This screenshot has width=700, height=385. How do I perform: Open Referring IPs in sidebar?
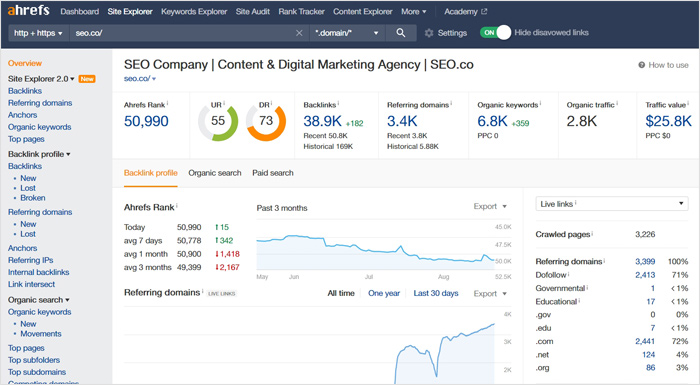[30, 260]
